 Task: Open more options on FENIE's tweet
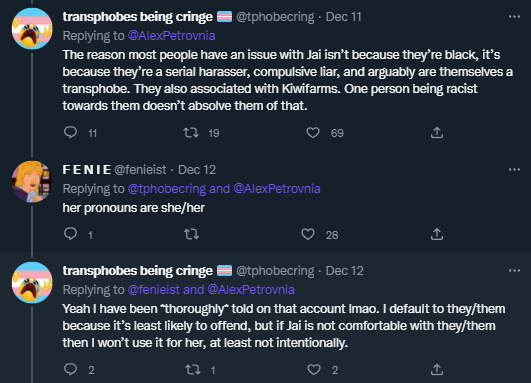click(x=514, y=169)
